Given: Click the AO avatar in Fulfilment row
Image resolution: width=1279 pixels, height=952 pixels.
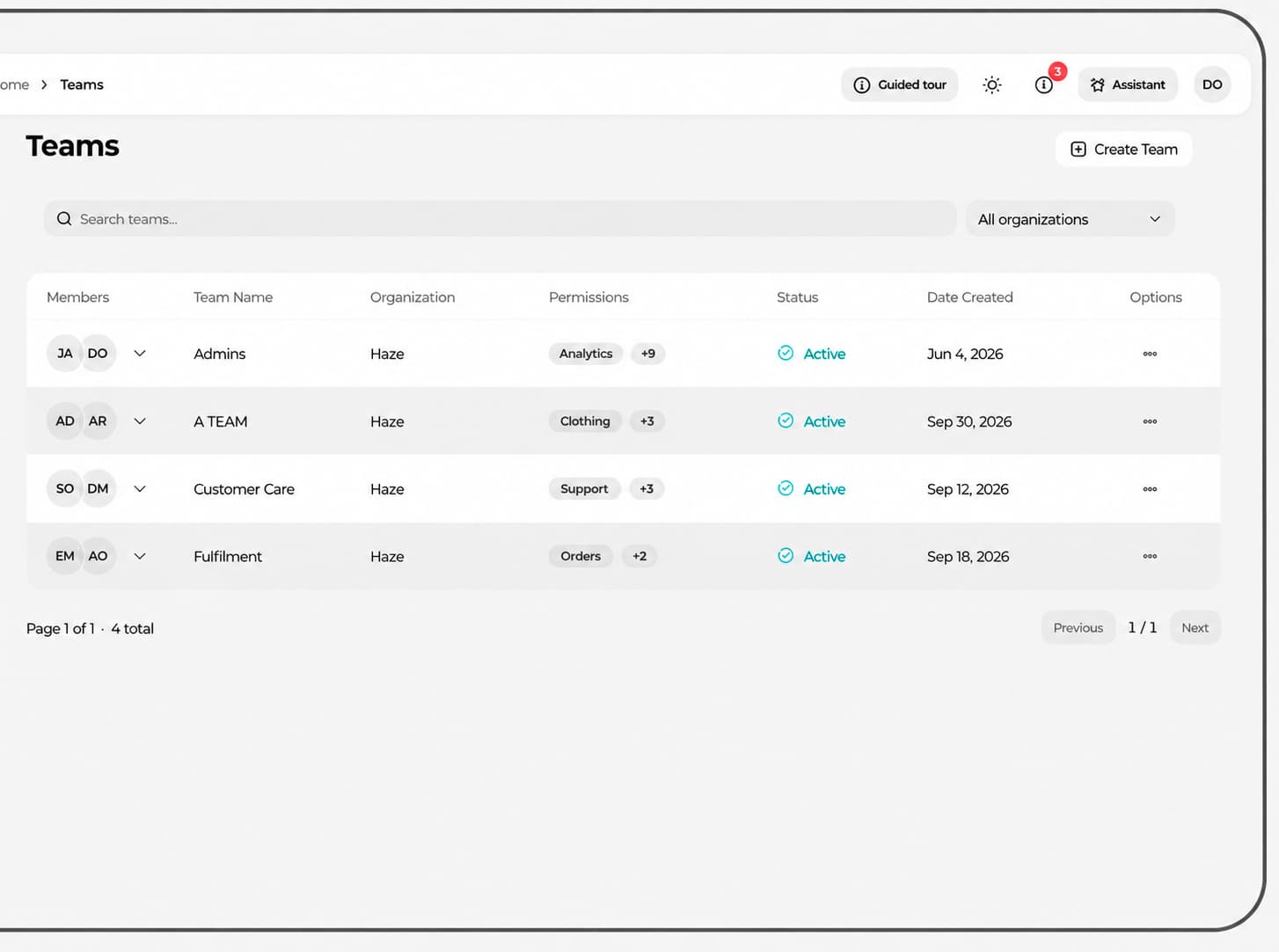Looking at the screenshot, I should point(98,556).
